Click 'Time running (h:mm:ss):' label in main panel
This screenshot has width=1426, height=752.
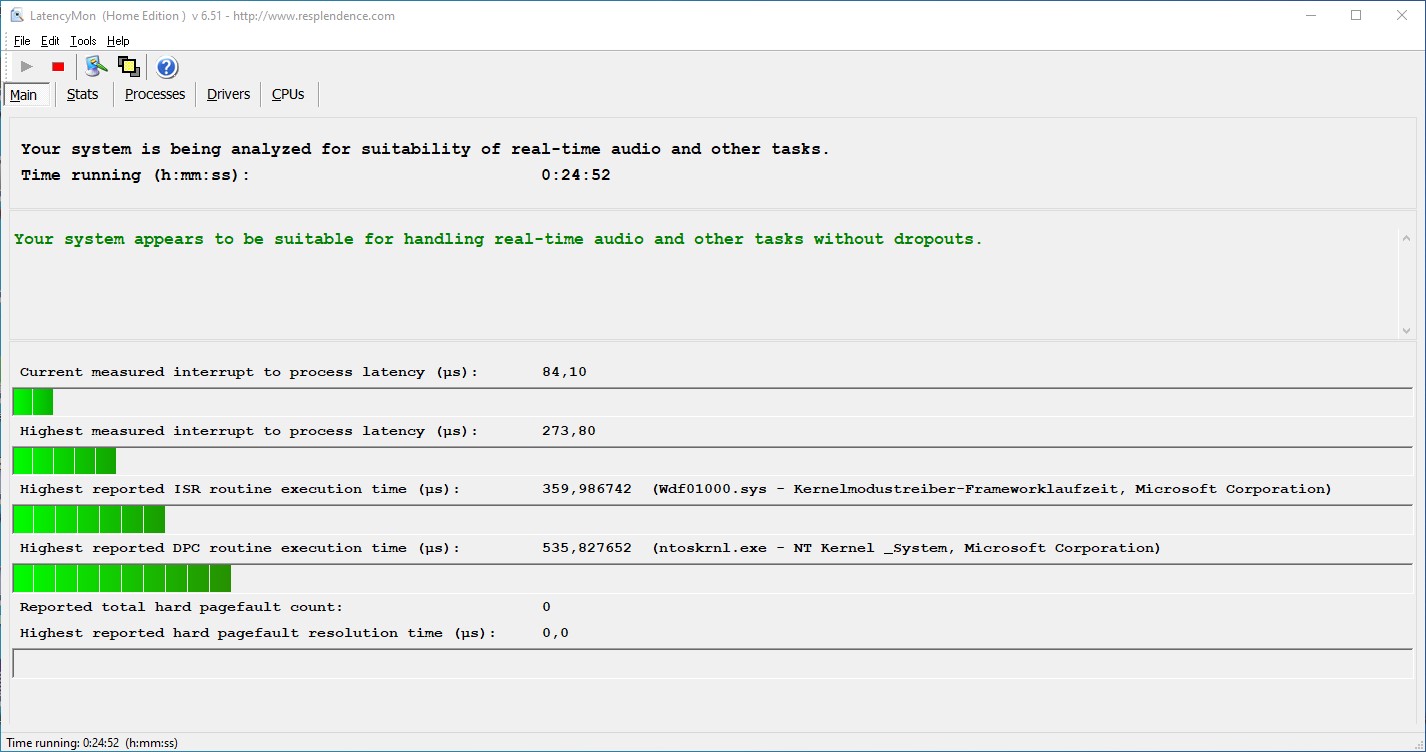coord(135,175)
